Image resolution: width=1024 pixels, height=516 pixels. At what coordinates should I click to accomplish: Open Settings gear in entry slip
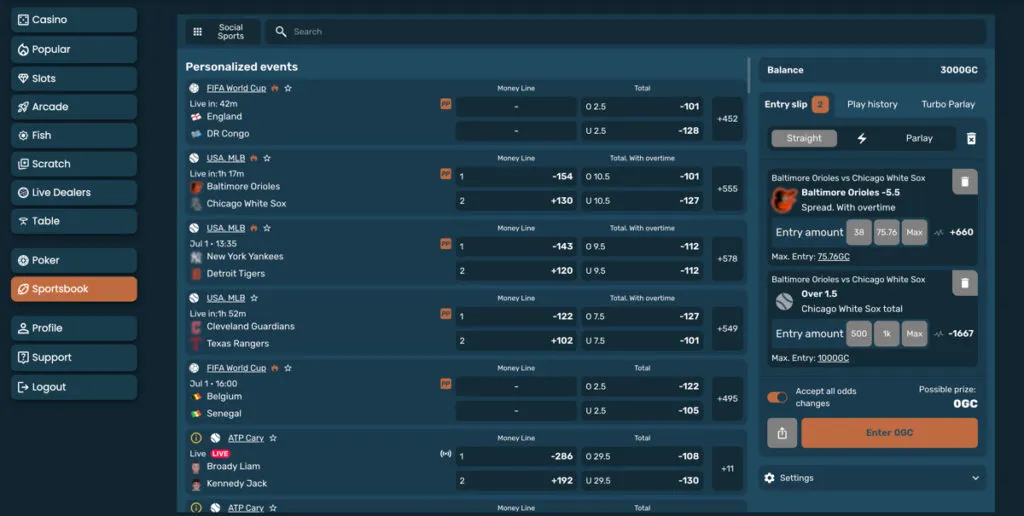point(769,478)
